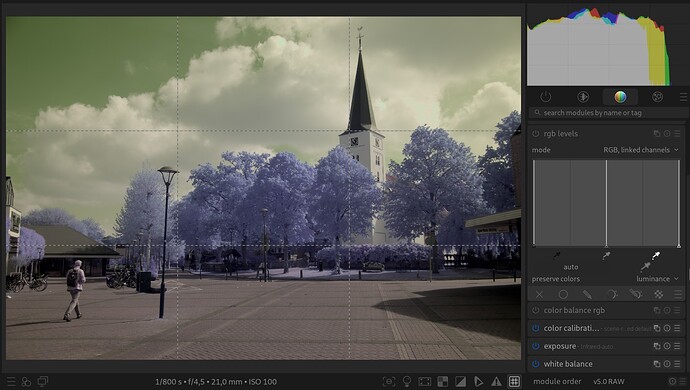Expand the exposure module
The width and height of the screenshot is (690, 390).
[x=560, y=346]
